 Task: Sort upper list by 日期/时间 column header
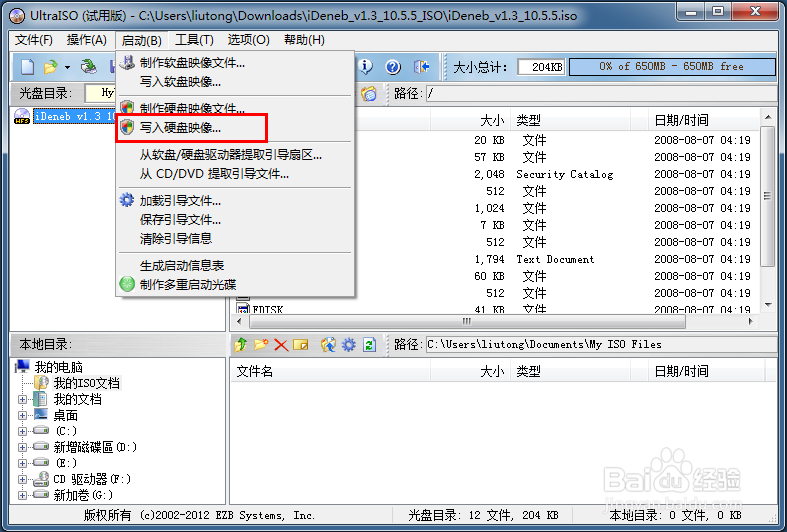(x=703, y=120)
